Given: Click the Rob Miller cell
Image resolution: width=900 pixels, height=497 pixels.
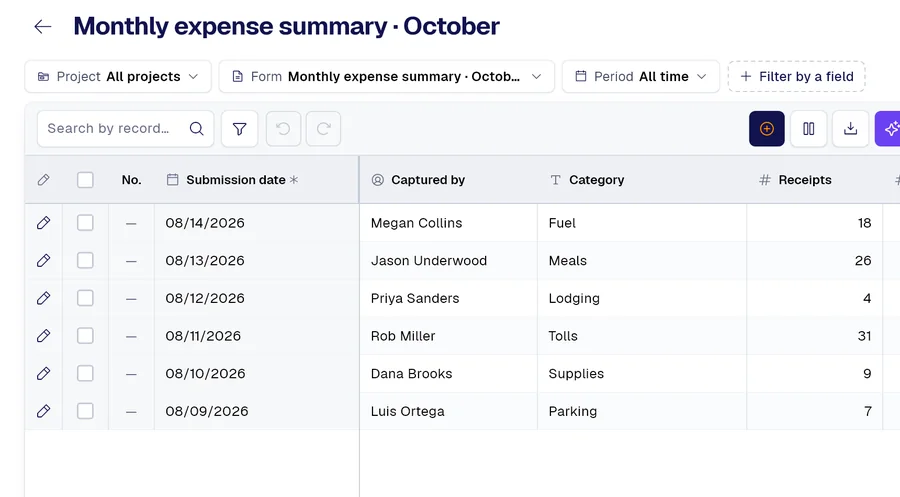Looking at the screenshot, I should (x=448, y=336).
